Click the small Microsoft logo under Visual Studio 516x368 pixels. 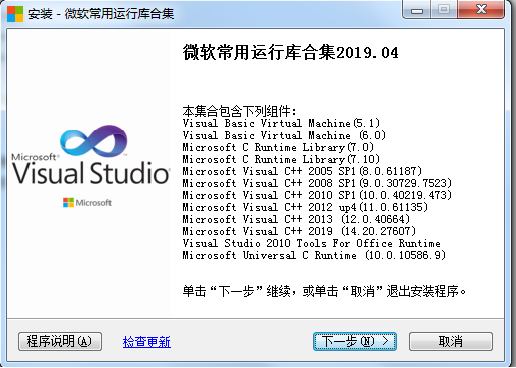[87, 202]
